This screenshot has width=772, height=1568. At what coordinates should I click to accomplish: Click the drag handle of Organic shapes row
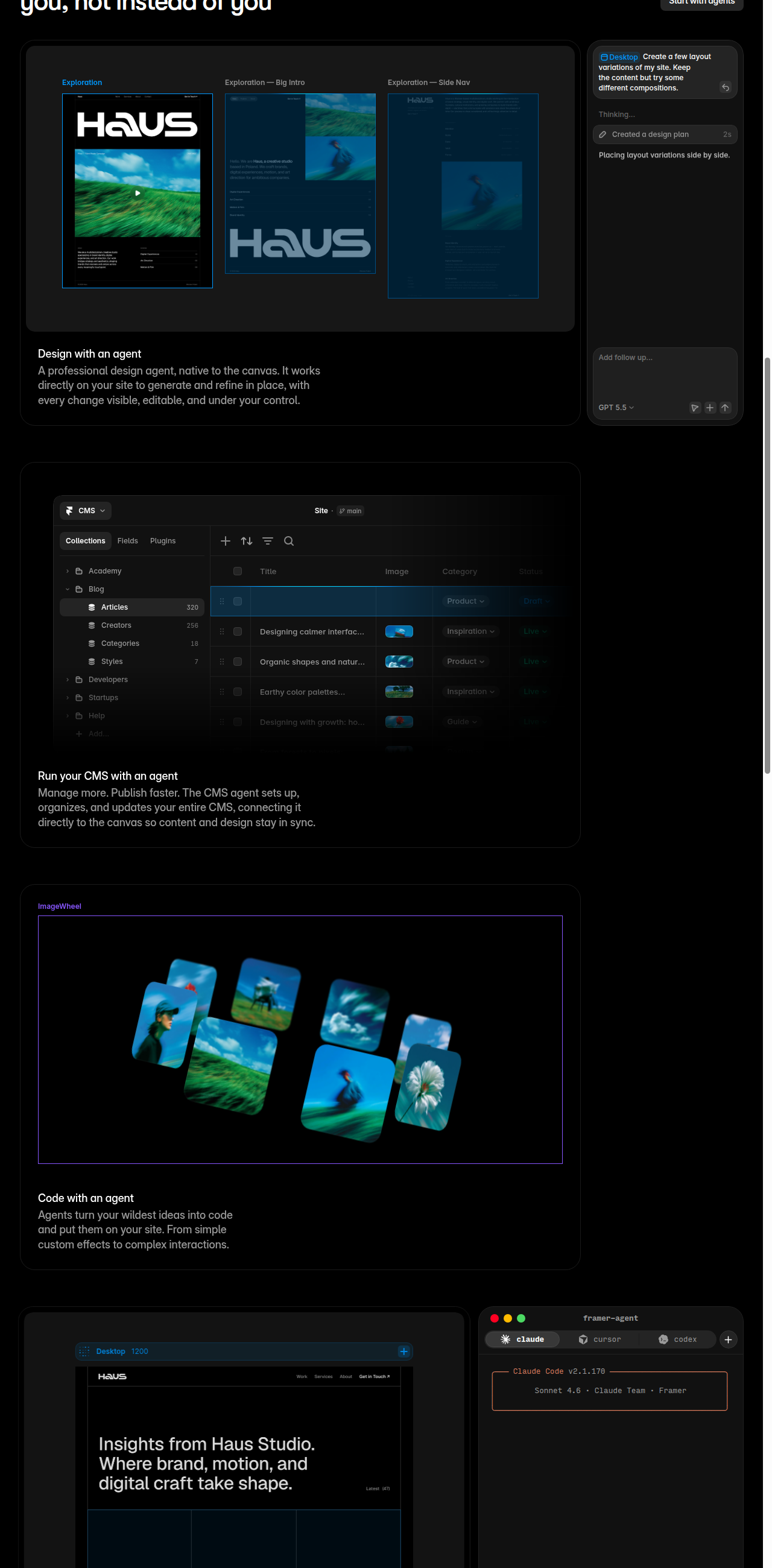(222, 662)
